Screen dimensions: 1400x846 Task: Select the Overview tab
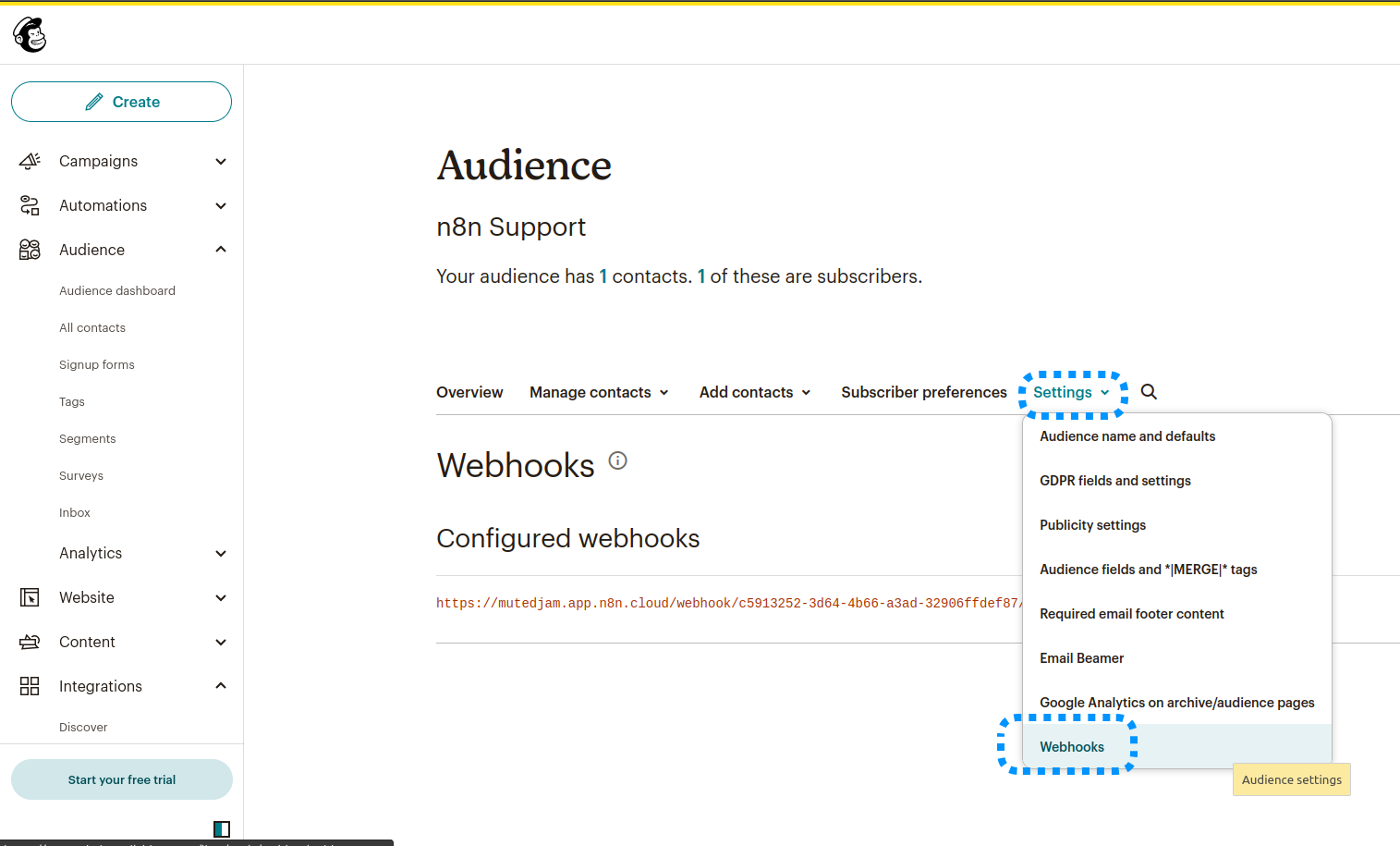[469, 392]
